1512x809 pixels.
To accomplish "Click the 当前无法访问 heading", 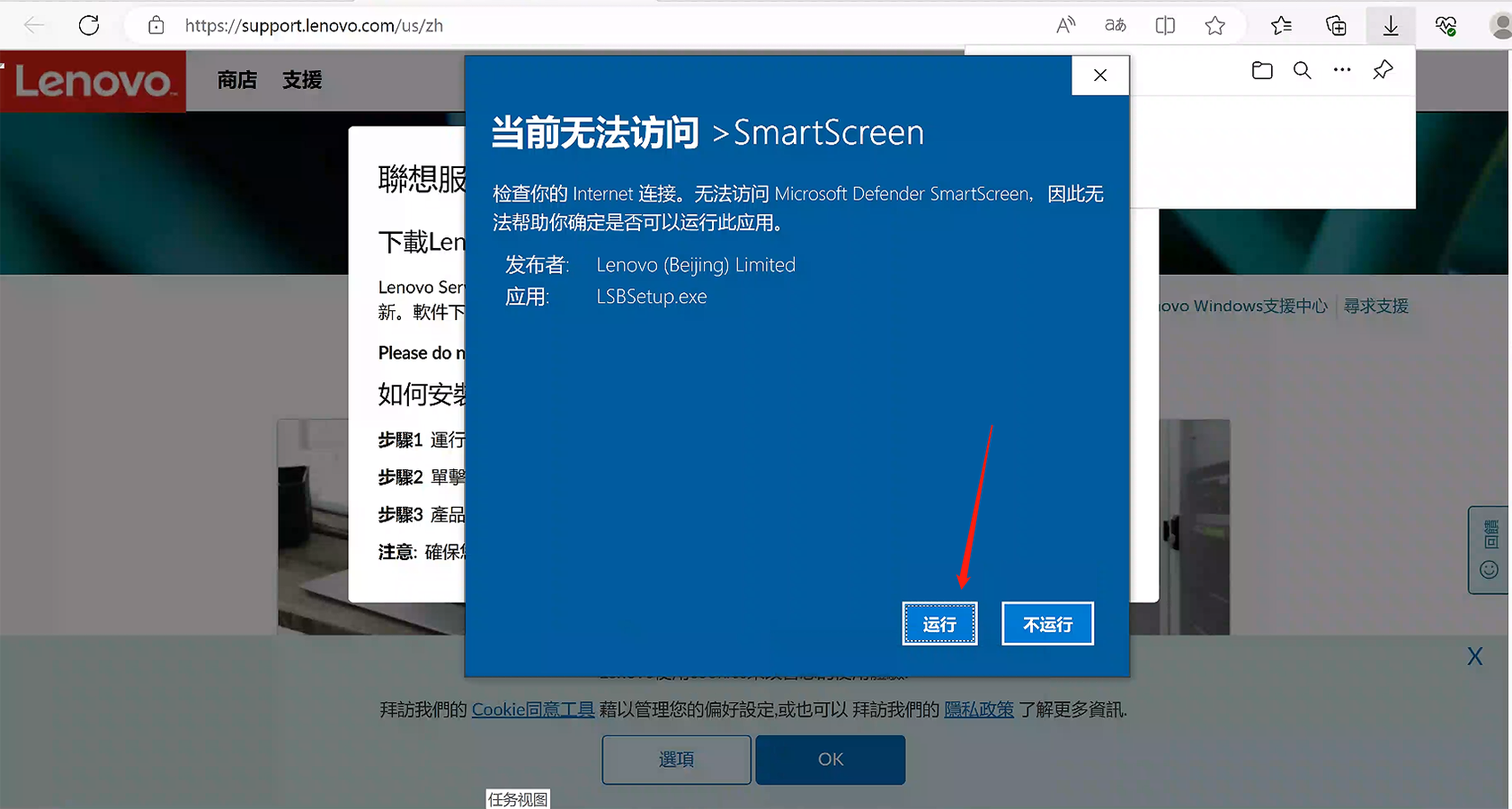I will click(595, 133).
